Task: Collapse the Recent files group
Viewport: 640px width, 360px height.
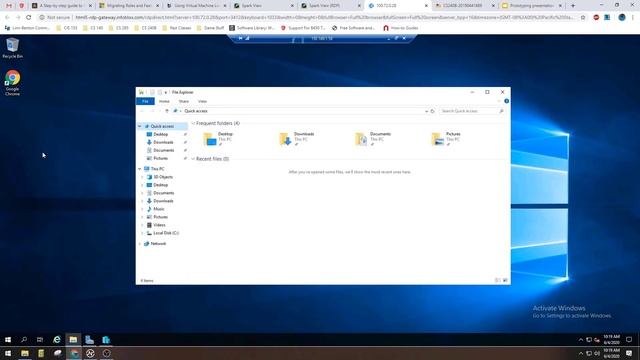Action: pos(193,159)
